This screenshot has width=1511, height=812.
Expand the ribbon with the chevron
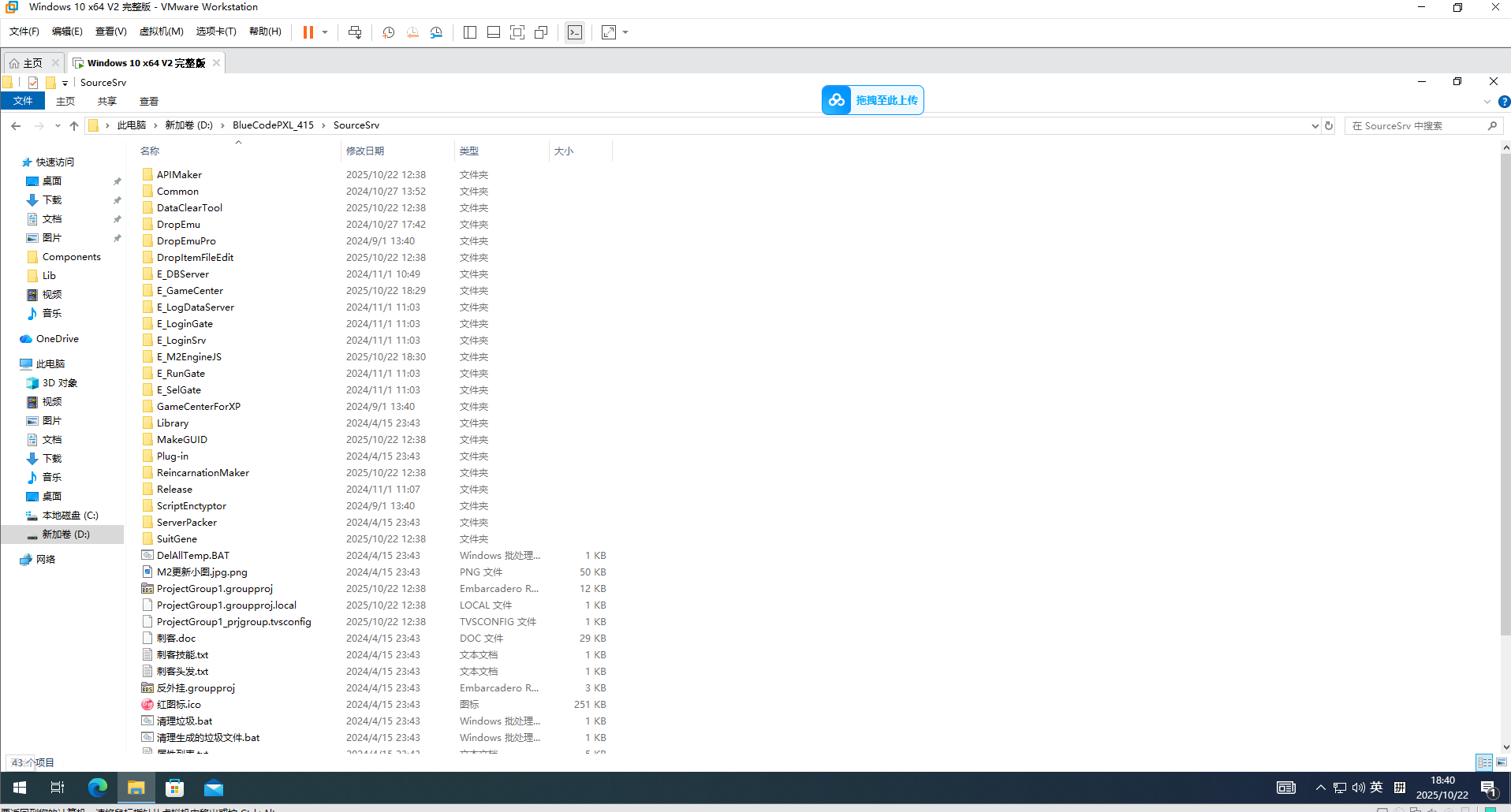tap(1487, 102)
